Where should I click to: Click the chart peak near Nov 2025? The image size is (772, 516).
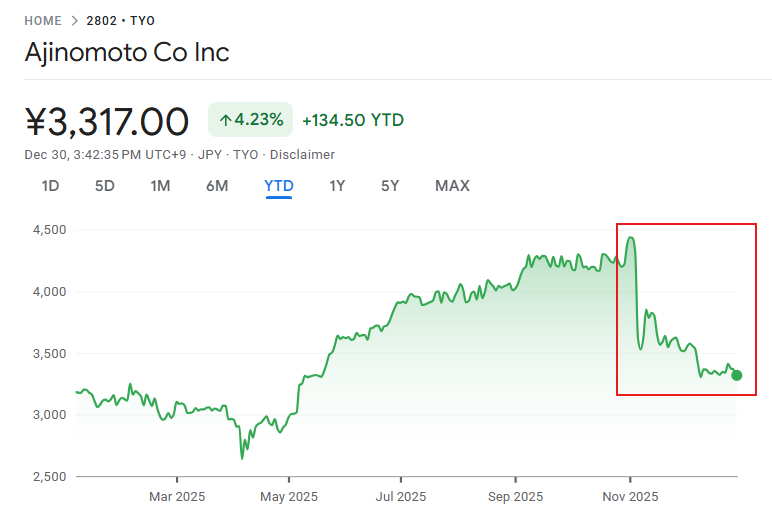click(x=631, y=238)
